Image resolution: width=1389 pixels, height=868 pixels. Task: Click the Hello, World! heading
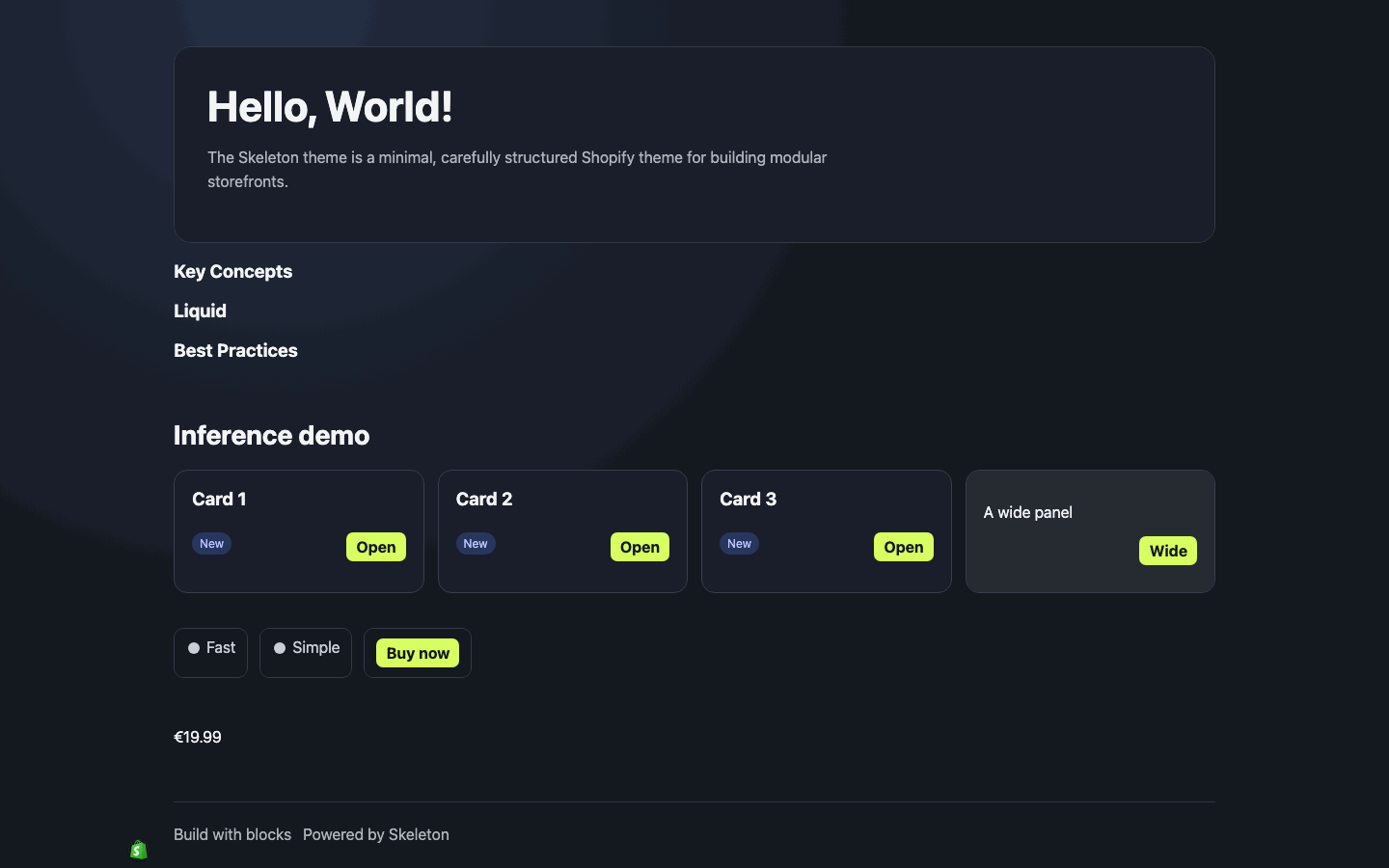coord(330,107)
